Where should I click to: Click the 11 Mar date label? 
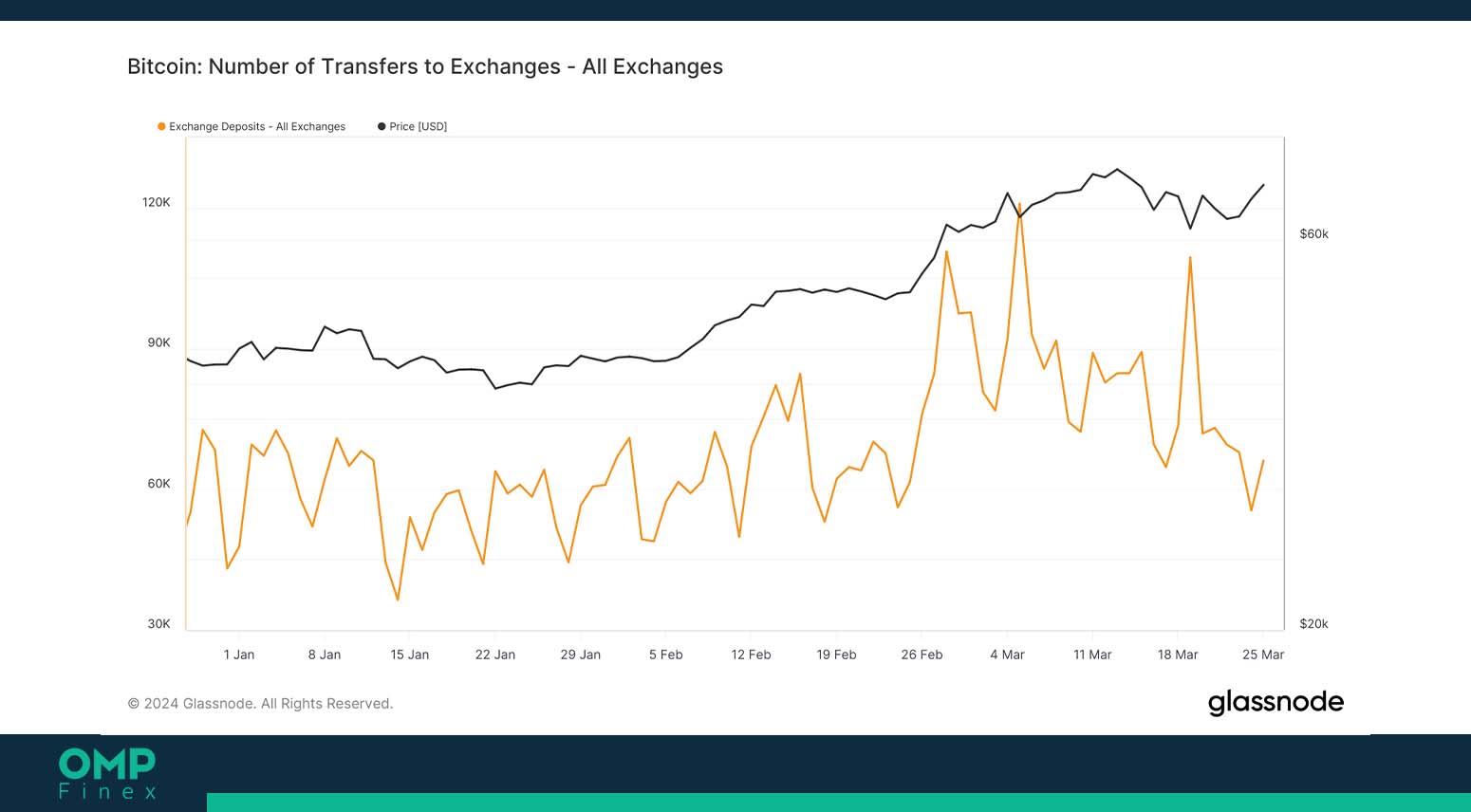1093,655
